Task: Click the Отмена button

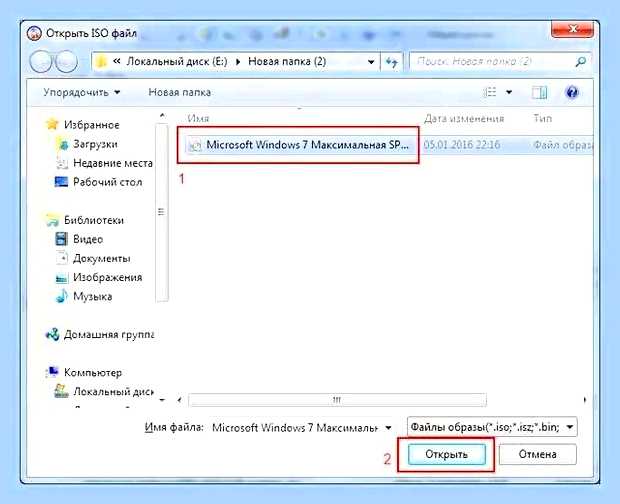Action: coord(537,454)
